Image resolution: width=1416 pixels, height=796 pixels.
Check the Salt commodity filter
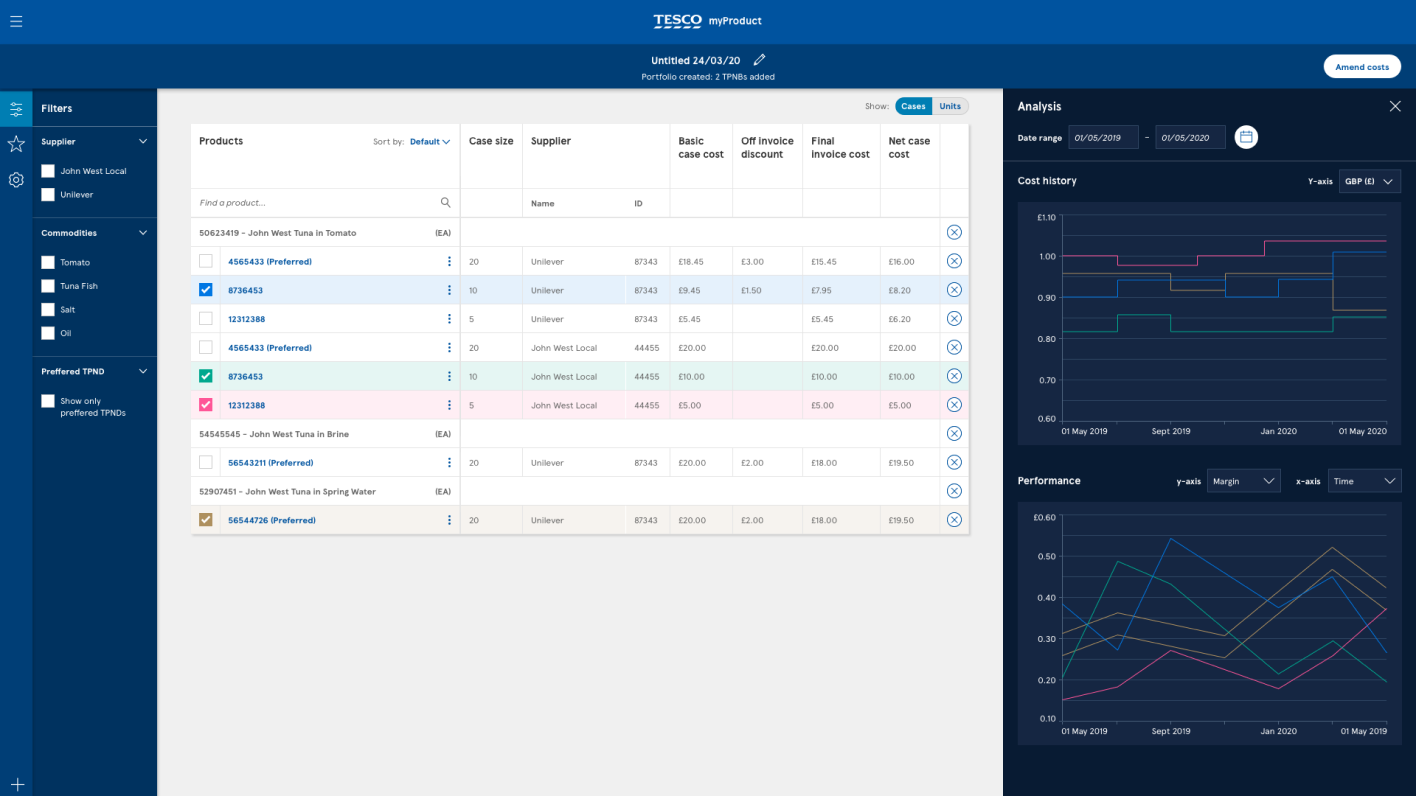pyautogui.click(x=48, y=310)
